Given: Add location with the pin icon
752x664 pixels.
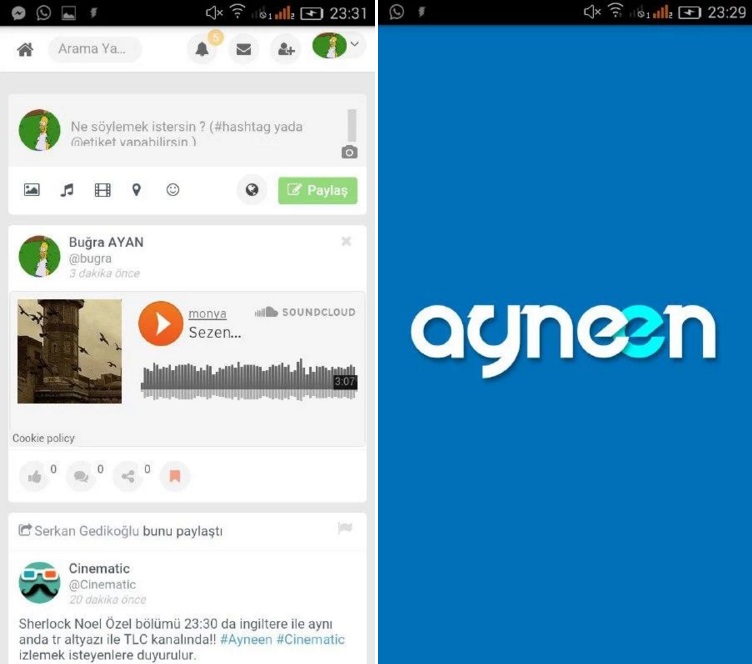Looking at the screenshot, I should coord(137,190).
